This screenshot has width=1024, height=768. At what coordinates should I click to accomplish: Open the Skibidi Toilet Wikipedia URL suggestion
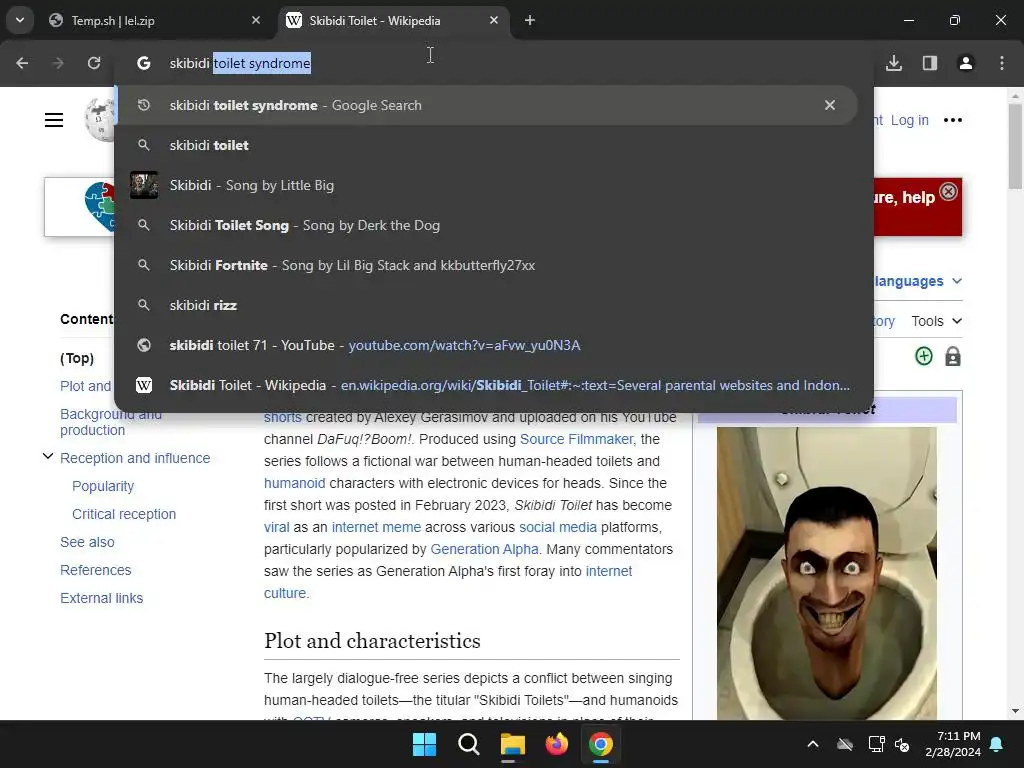(487, 385)
